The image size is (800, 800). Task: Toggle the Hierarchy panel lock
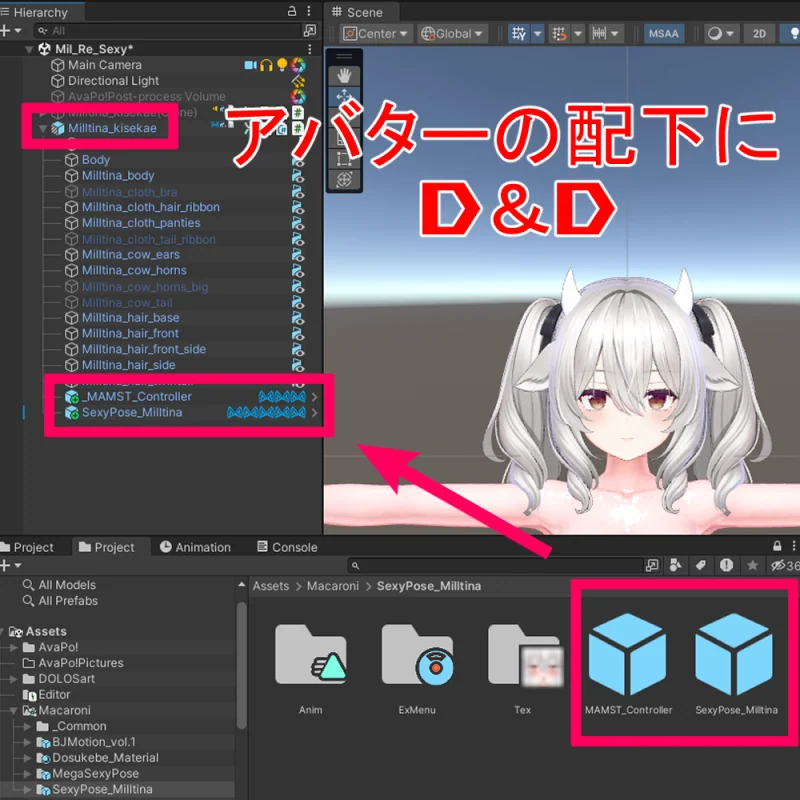[x=292, y=11]
